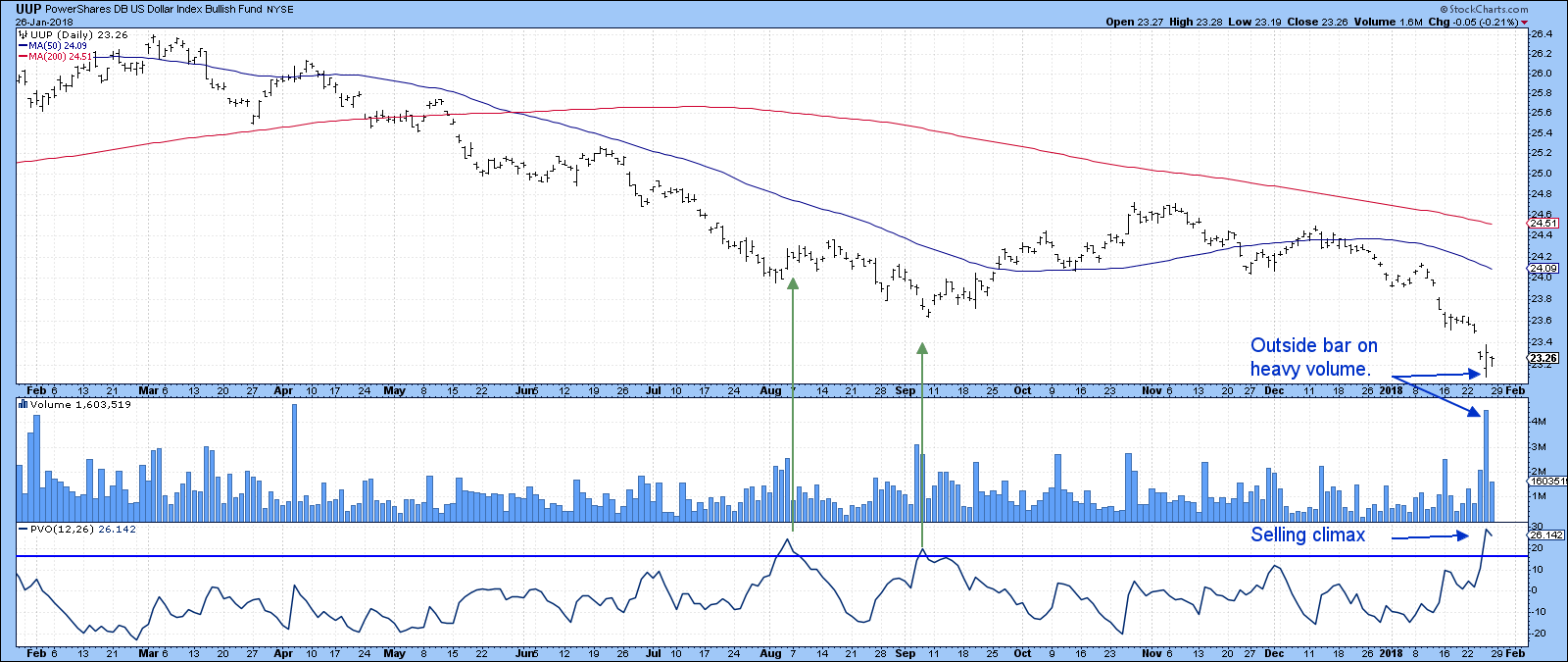Click the PowerShares DB US Dollar Index Bullish Fund title

pyautogui.click(x=154, y=9)
